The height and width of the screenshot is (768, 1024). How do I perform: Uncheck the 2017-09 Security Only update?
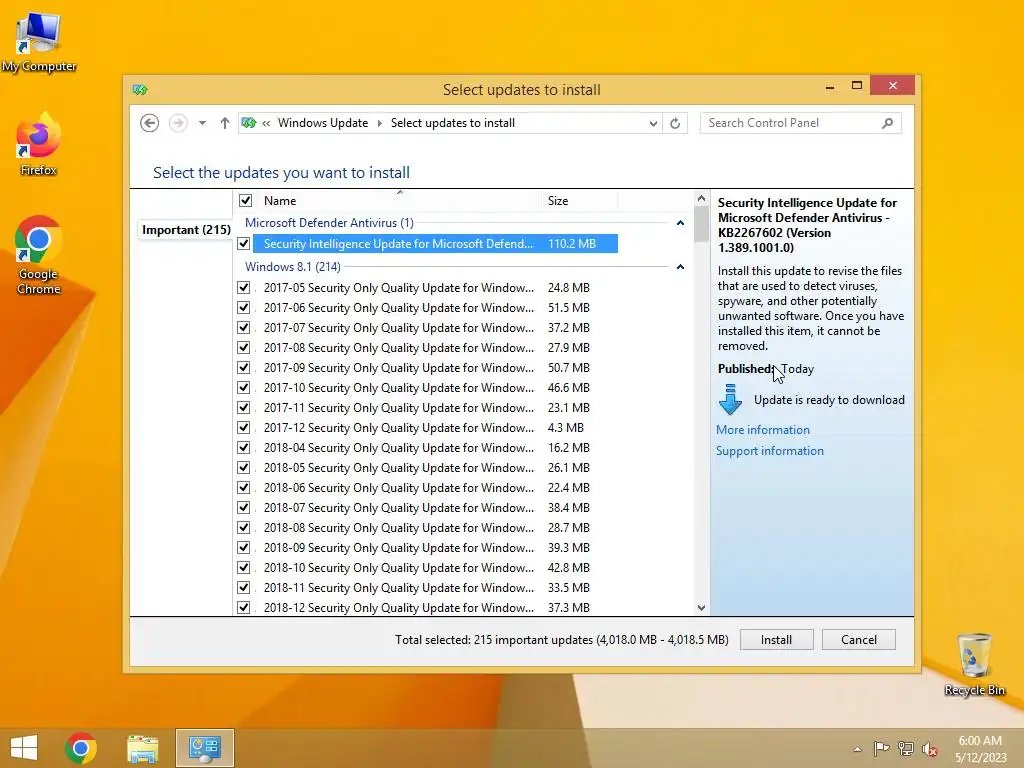tap(244, 368)
